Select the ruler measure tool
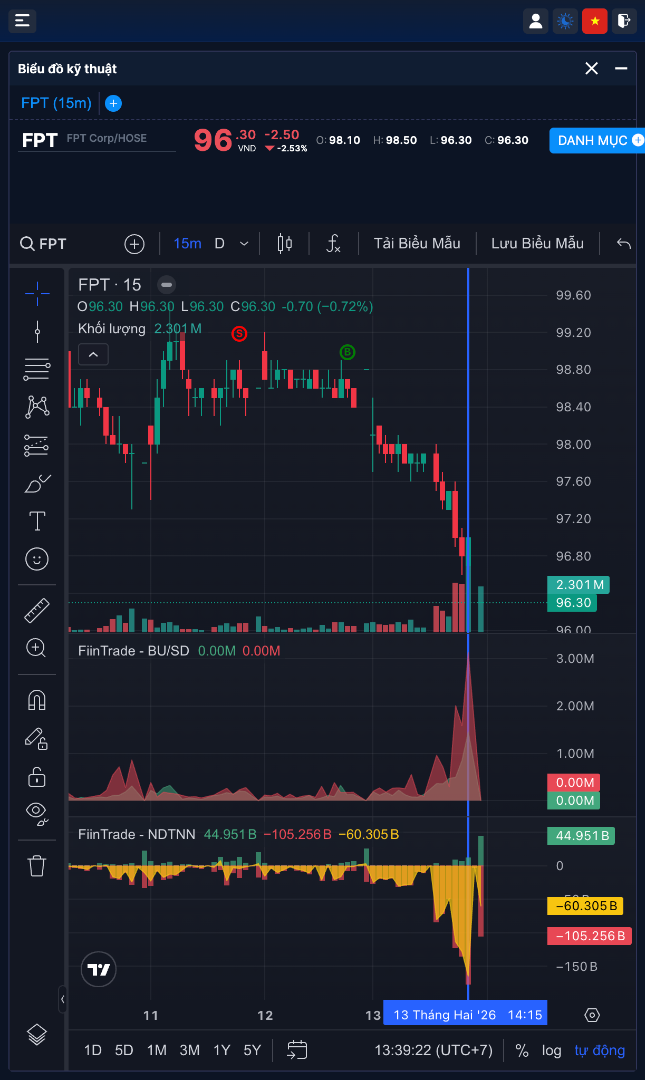The height and width of the screenshot is (1080, 645). 37,610
